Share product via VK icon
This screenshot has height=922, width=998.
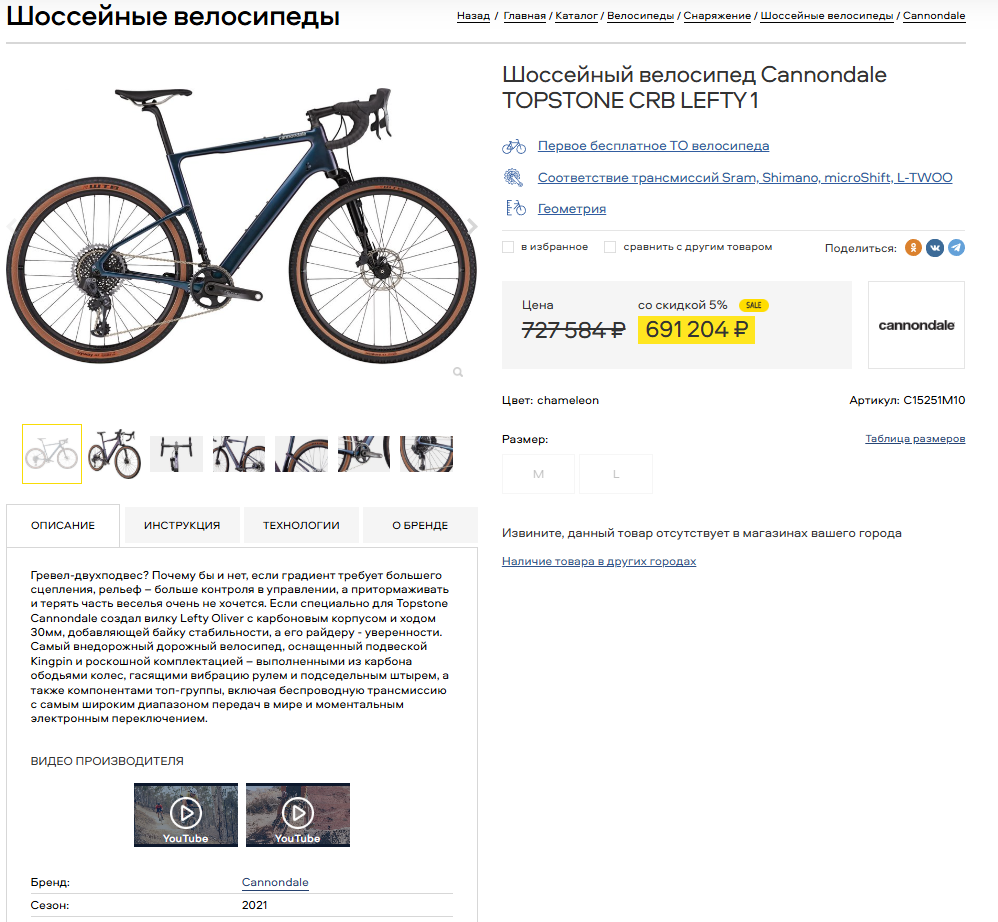pyautogui.click(x=935, y=248)
